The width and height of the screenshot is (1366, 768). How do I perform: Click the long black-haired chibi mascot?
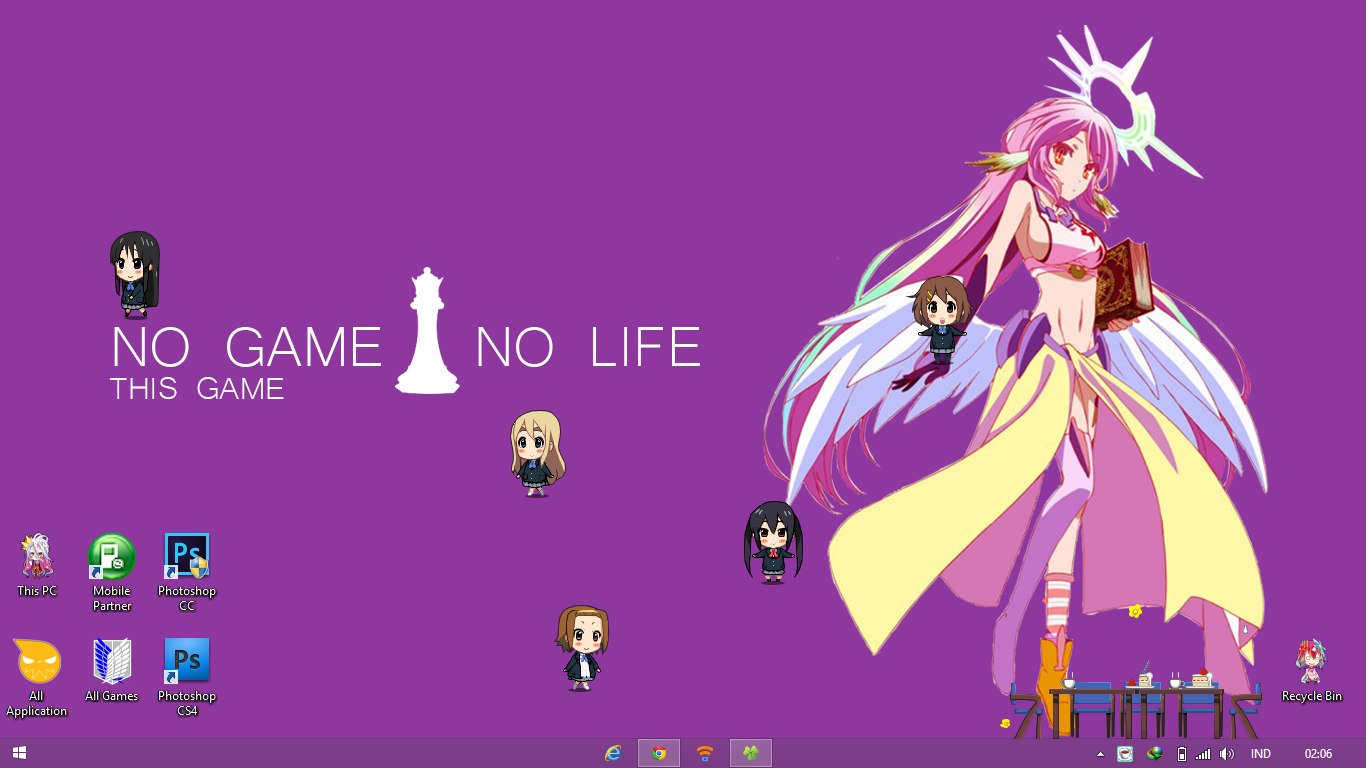click(x=135, y=275)
